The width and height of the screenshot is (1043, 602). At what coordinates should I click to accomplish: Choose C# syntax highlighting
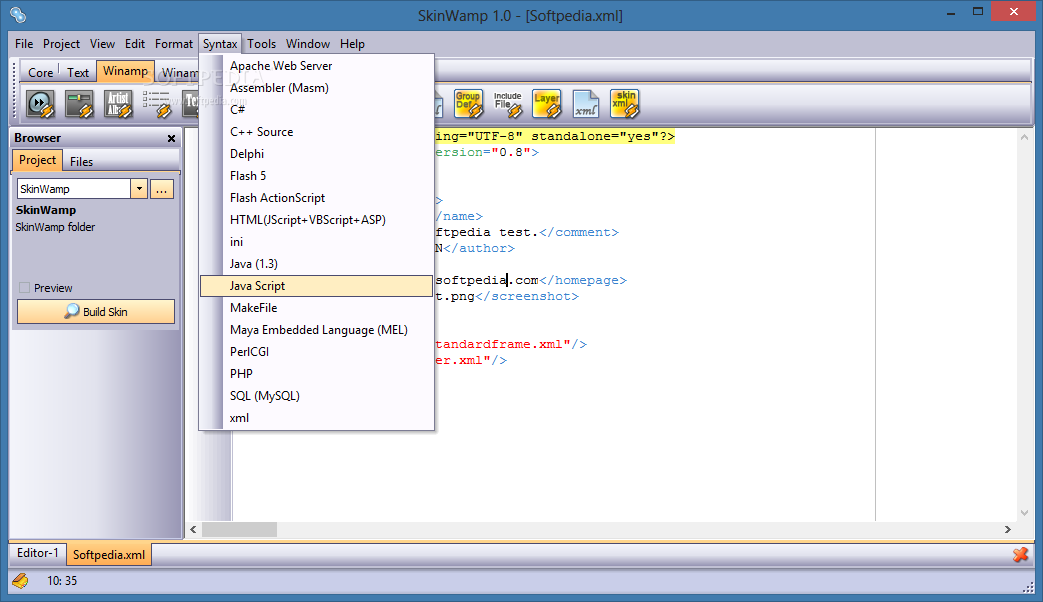point(317,110)
